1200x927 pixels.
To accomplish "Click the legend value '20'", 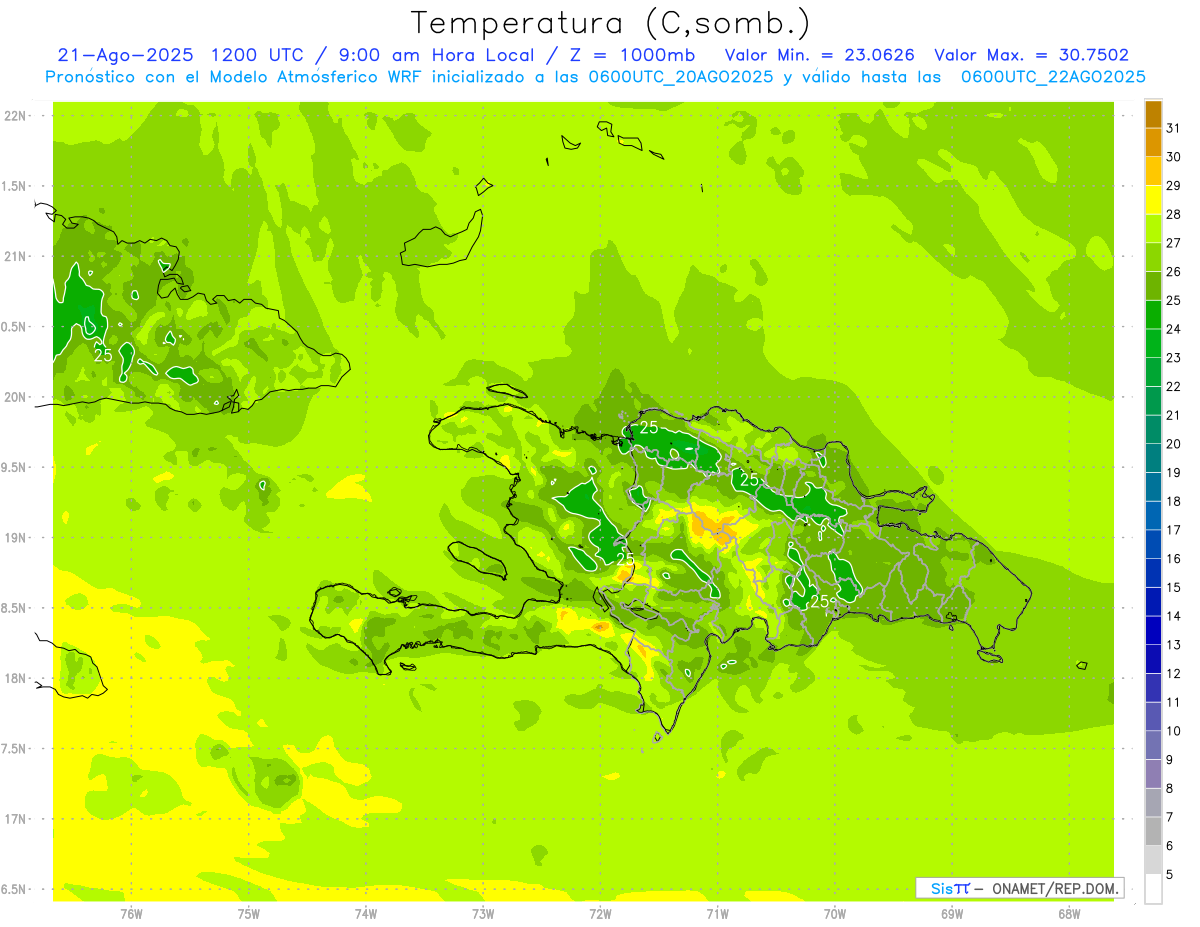I will [x=1173, y=444].
